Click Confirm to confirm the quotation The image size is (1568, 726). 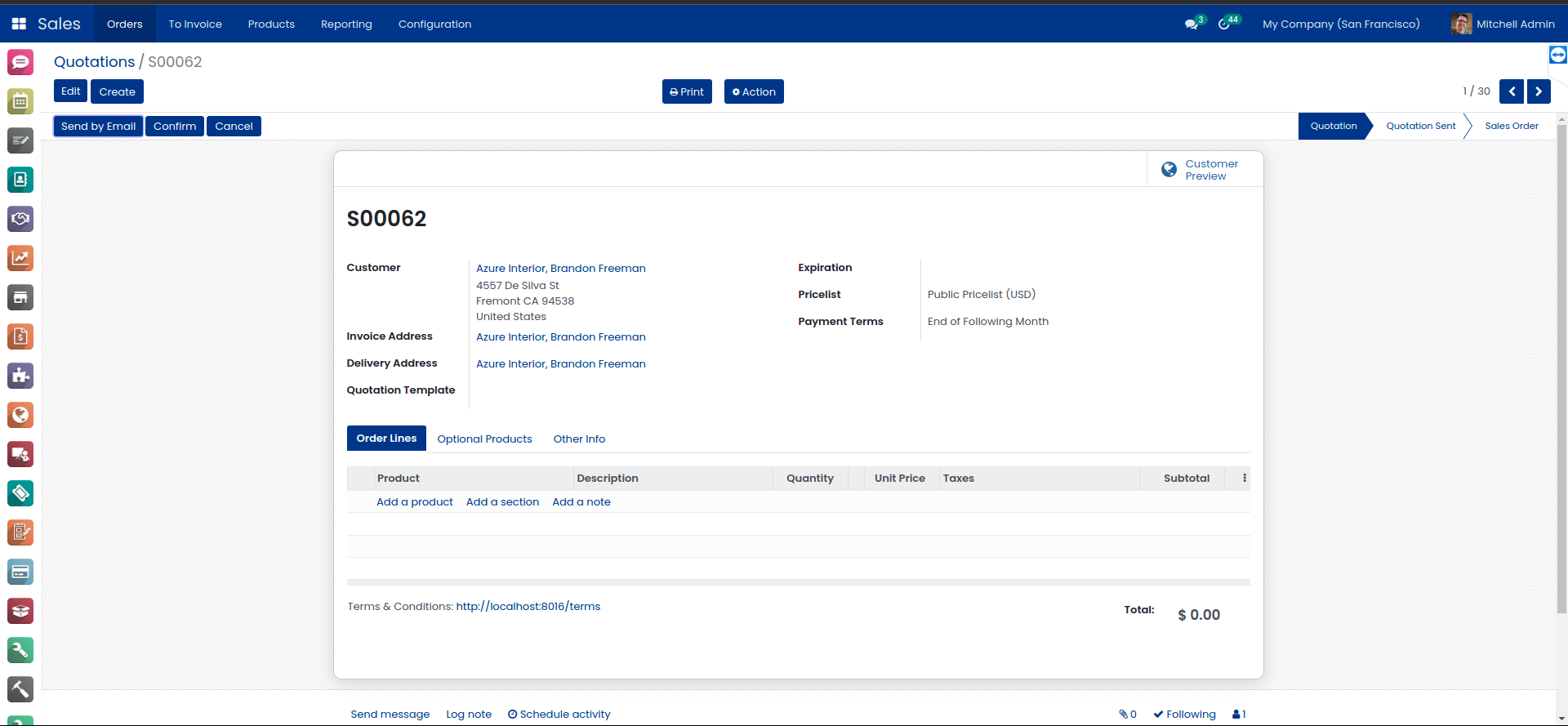click(175, 126)
